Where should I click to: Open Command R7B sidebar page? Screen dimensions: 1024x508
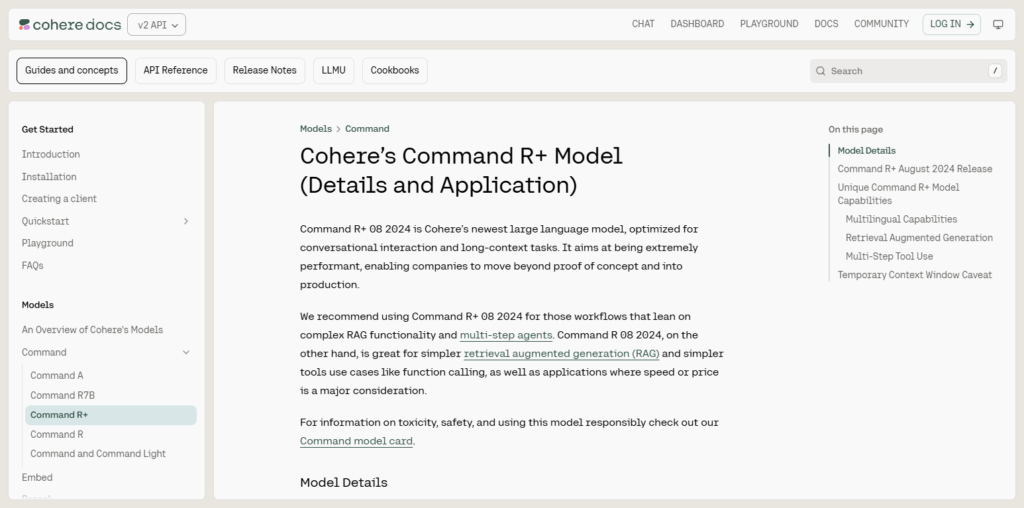(x=63, y=395)
